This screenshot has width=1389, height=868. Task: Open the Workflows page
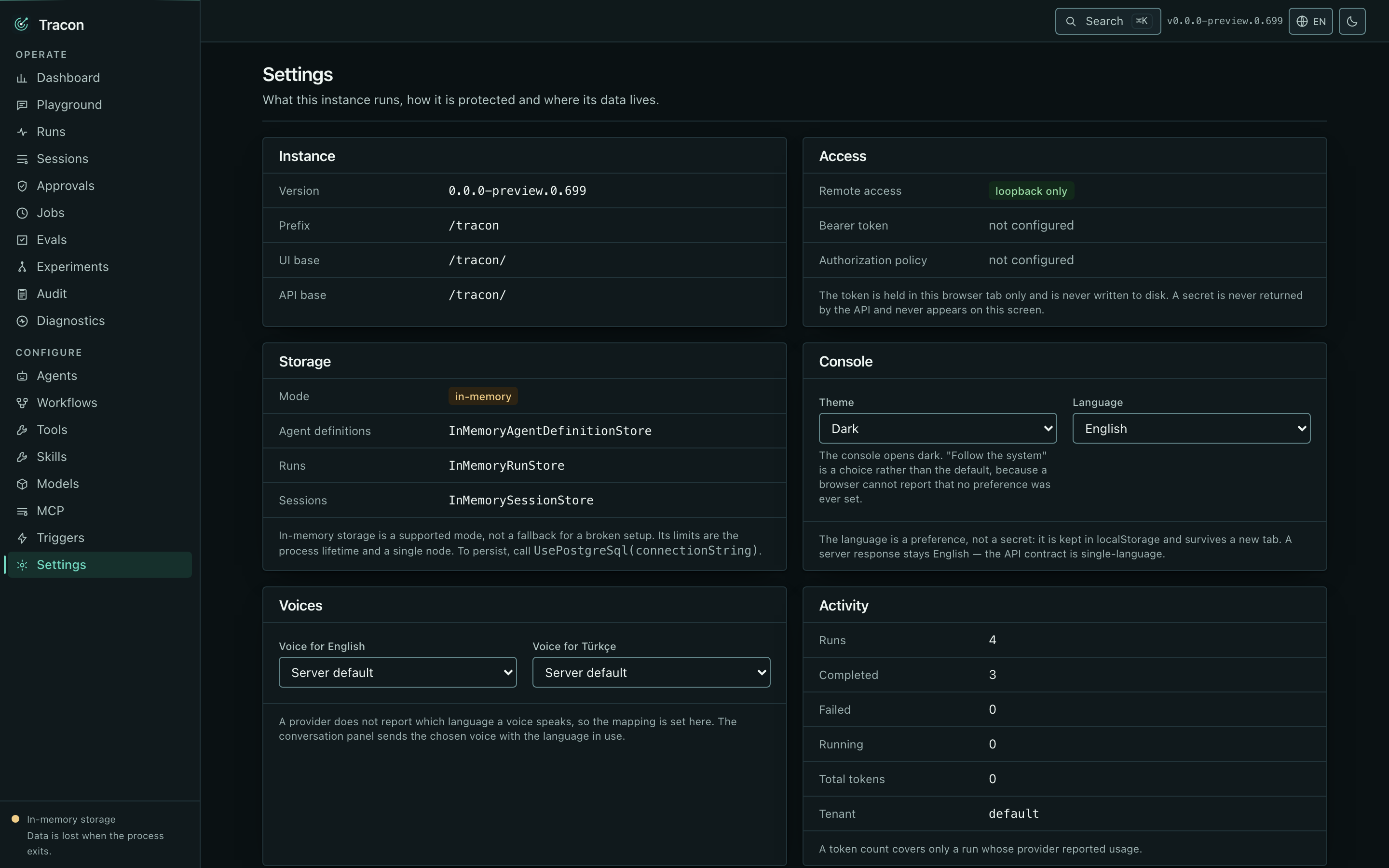99,403
